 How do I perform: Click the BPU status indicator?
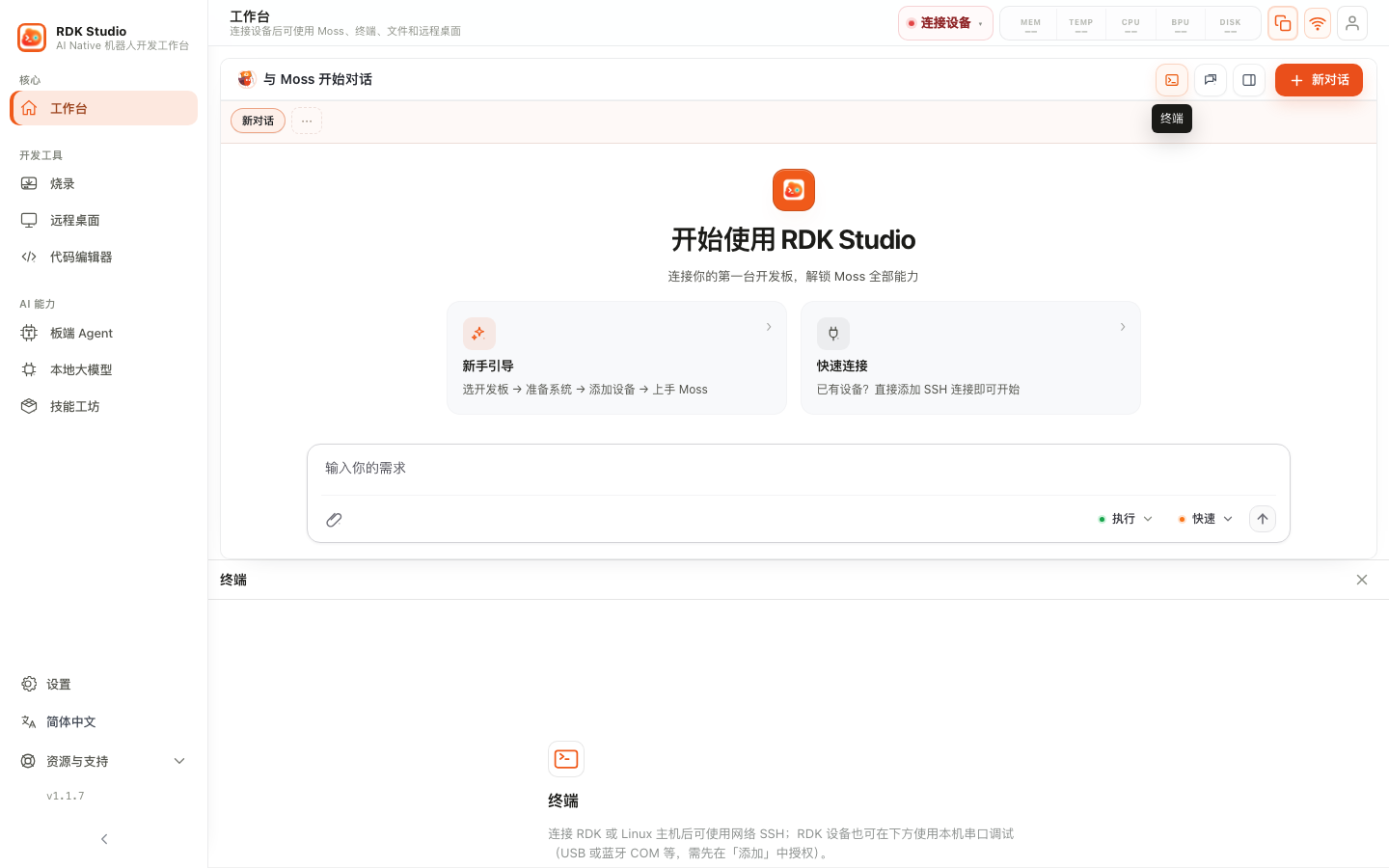pos(1181,24)
